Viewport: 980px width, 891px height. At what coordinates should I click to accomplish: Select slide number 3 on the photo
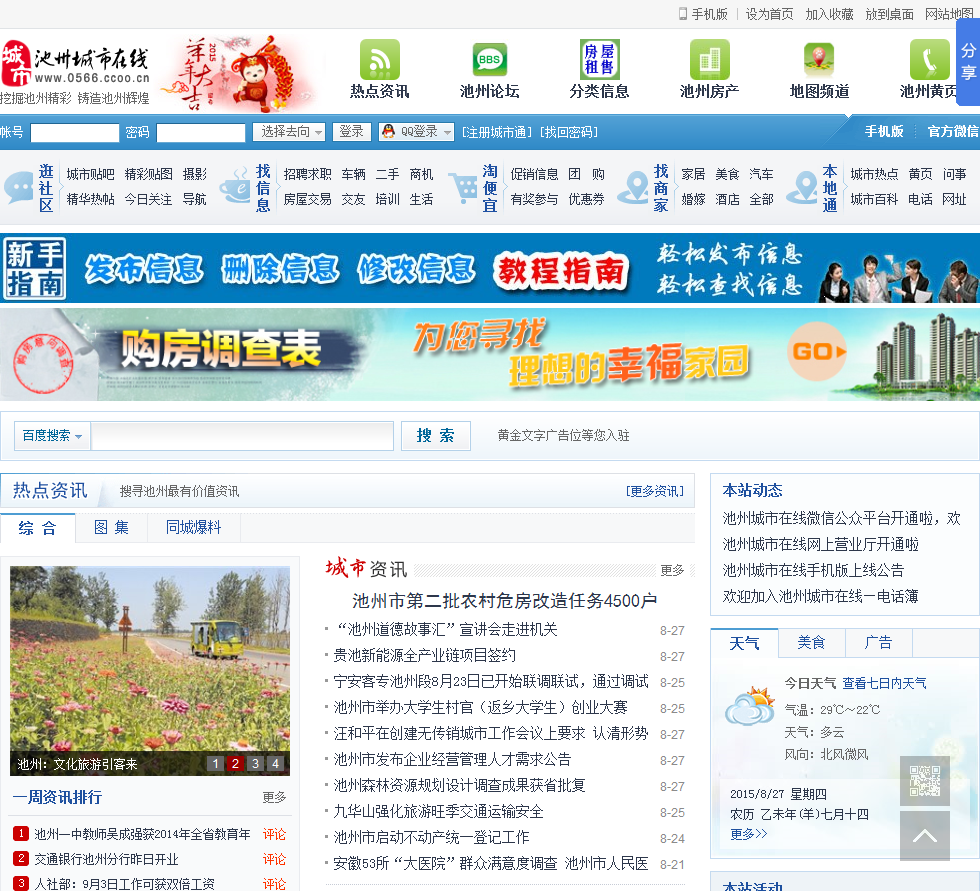255,764
